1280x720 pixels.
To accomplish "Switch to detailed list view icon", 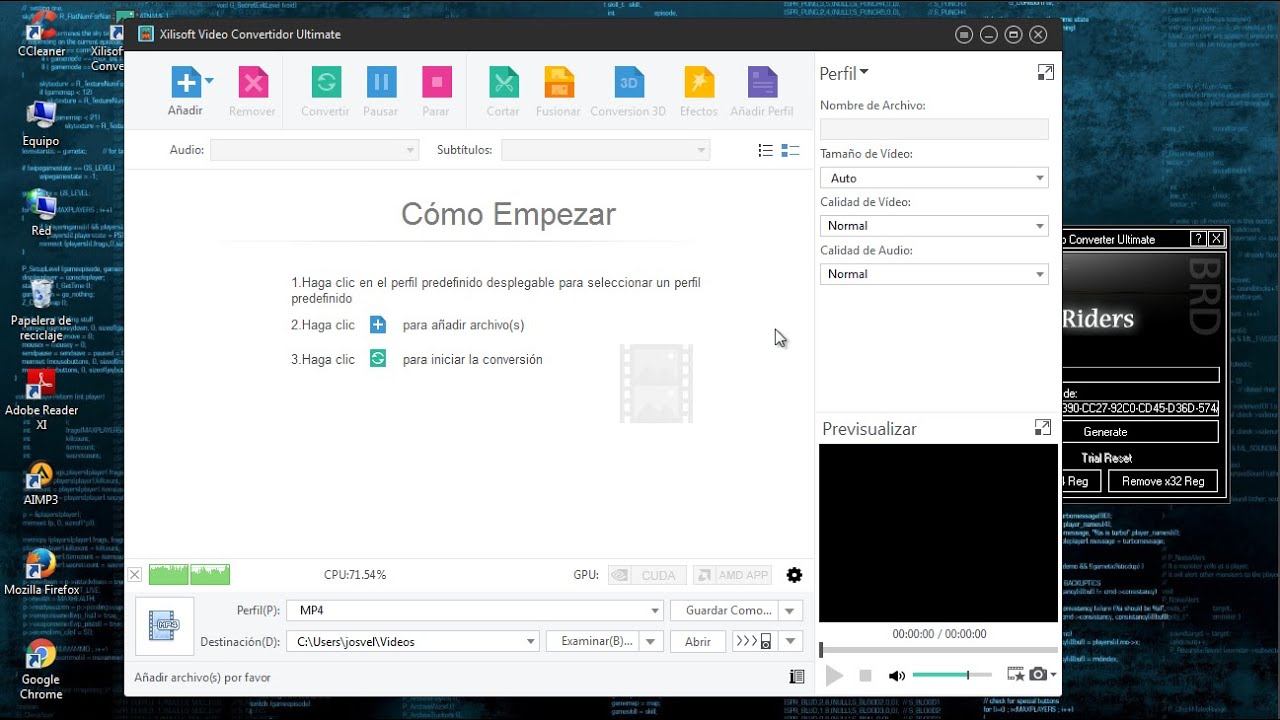I will point(790,150).
